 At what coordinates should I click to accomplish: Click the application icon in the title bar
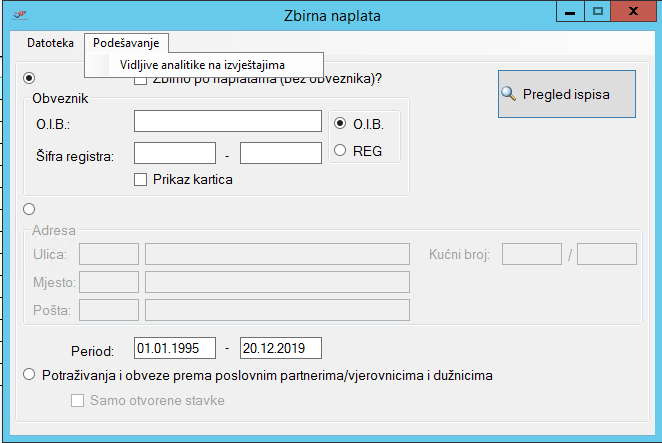pyautogui.click(x=16, y=14)
